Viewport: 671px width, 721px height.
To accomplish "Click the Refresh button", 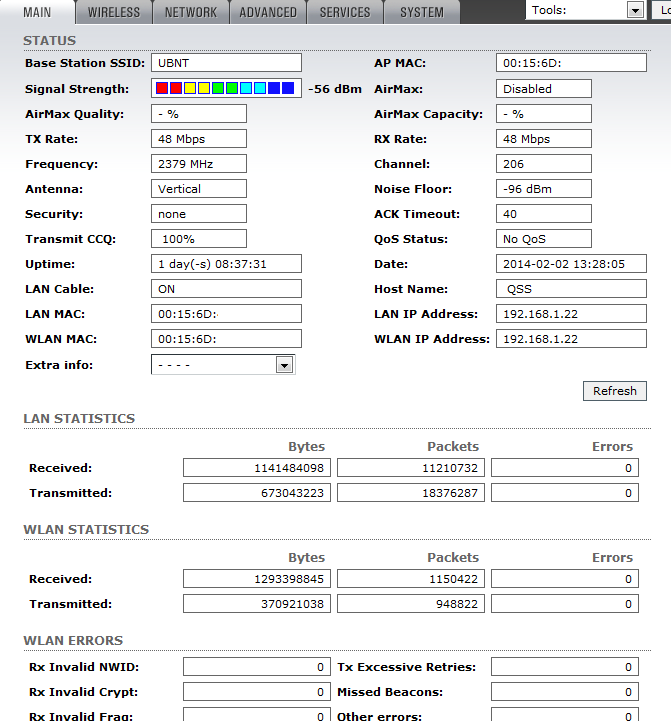I will (614, 391).
